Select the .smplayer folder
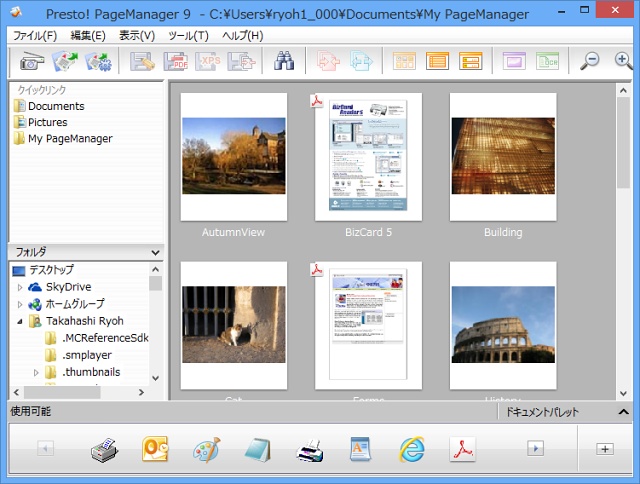640x484 pixels. 78,355
